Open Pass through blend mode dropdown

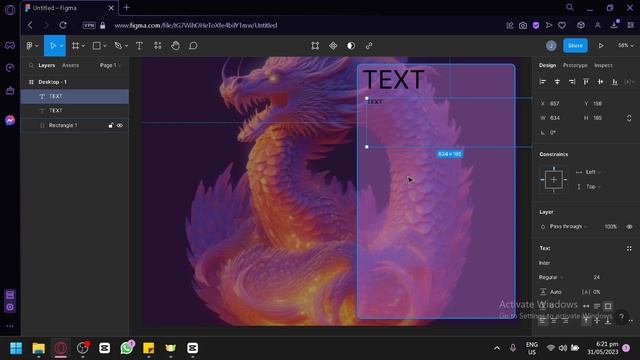pyautogui.click(x=568, y=227)
